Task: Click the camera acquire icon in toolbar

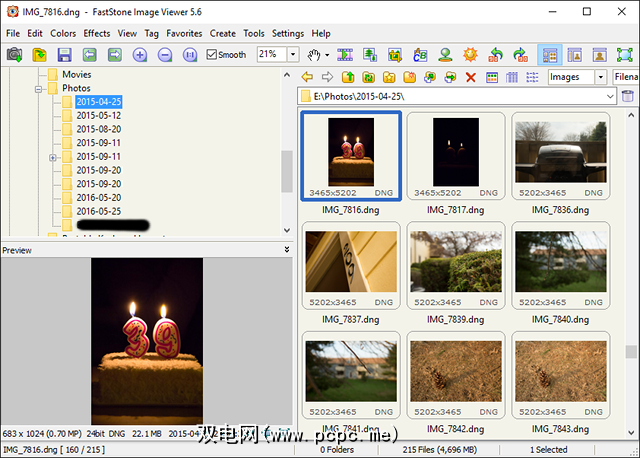Action: [x=14, y=54]
